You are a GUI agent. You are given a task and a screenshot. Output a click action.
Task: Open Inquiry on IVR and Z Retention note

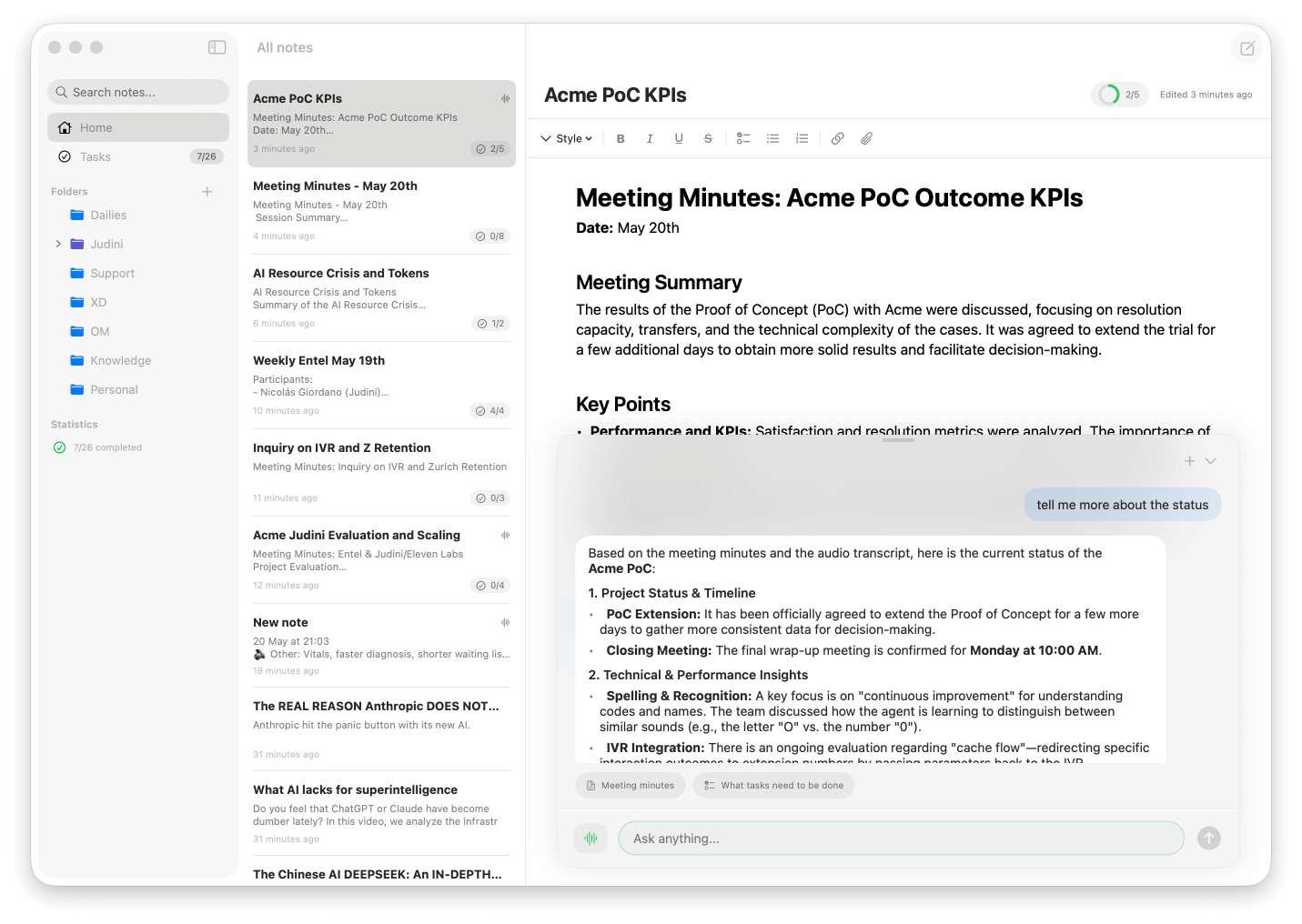coord(381,473)
